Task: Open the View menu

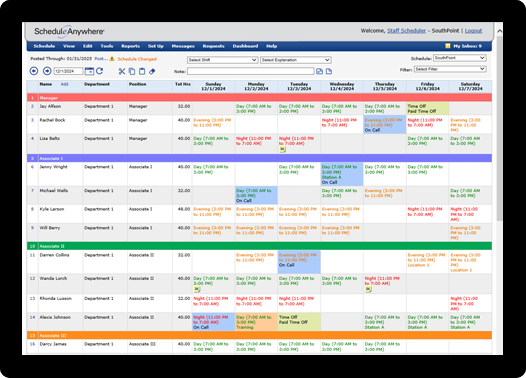Action: (x=69, y=46)
